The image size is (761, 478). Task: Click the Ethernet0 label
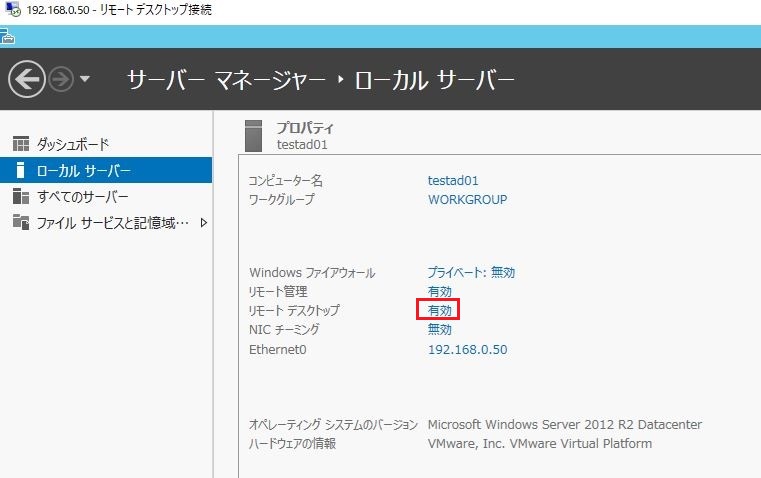coord(278,349)
